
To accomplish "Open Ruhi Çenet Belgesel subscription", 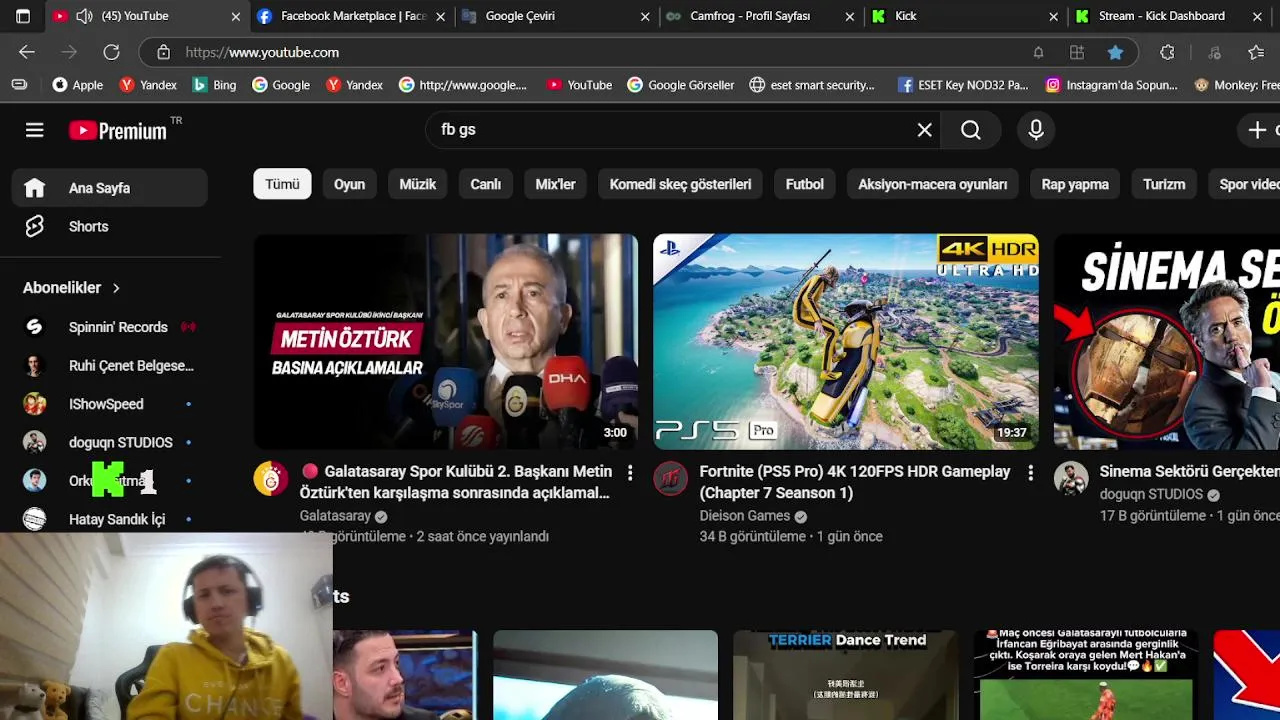I will [110, 366].
